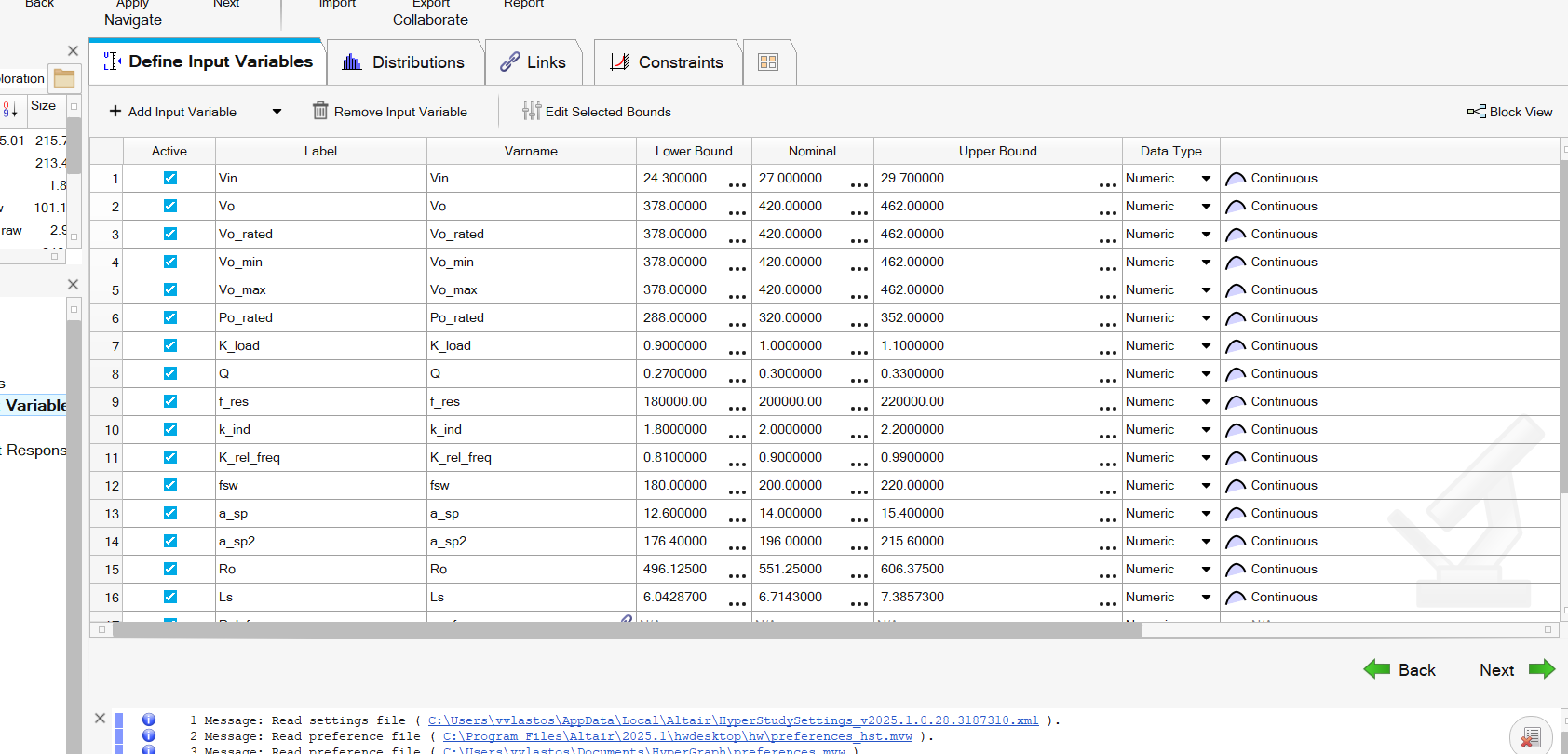1568x754 pixels.
Task: Uncheck Active for Vo variable
Action: pos(170,206)
